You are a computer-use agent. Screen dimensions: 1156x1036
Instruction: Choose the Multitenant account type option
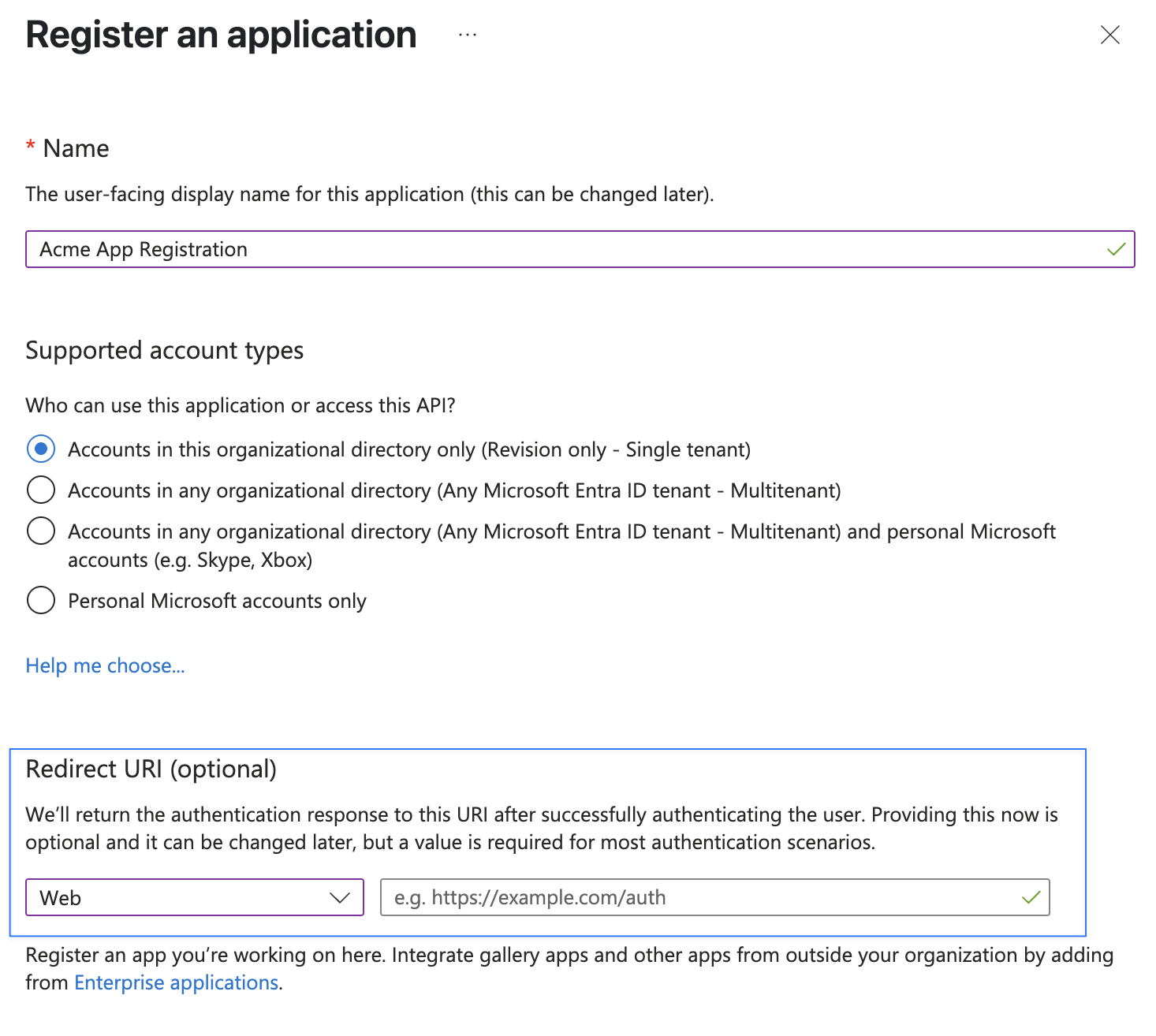(x=40, y=490)
